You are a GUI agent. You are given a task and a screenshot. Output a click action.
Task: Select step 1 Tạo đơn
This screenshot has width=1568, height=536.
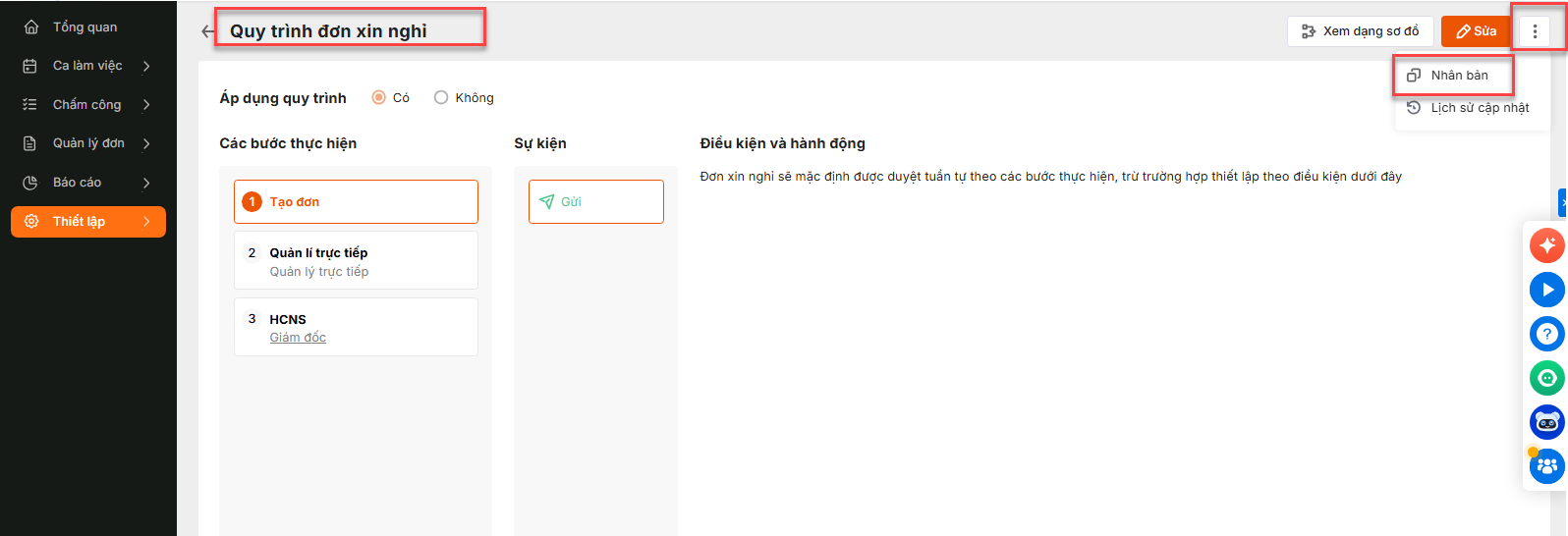pos(356,201)
